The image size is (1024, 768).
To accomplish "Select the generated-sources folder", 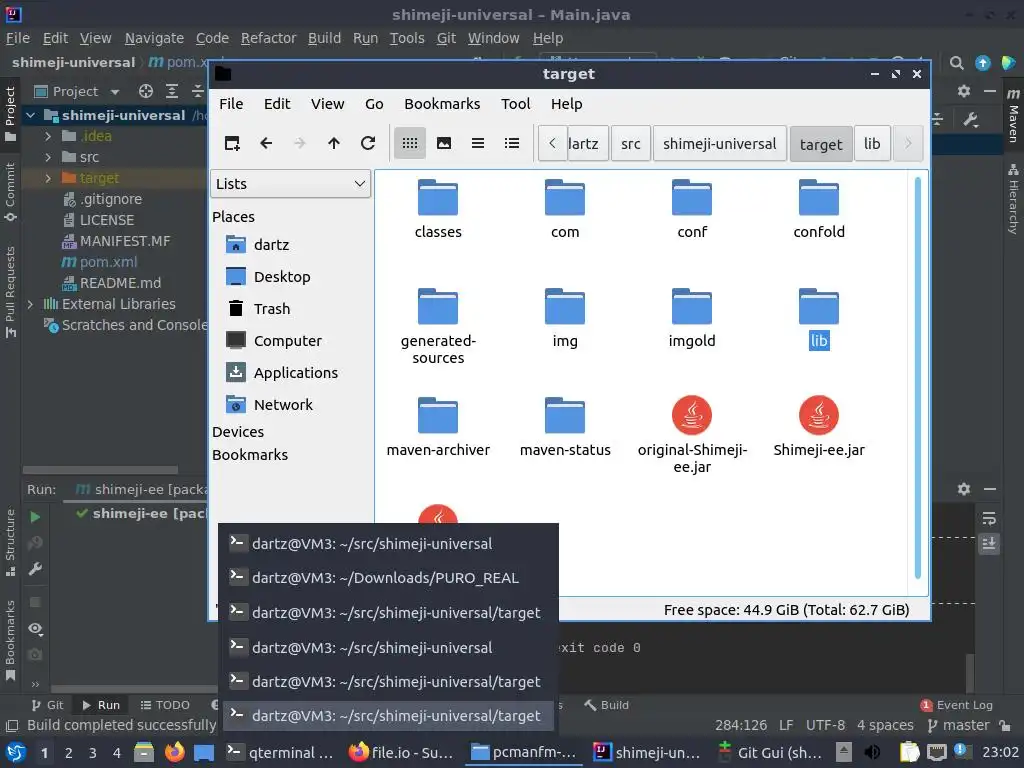I will (438, 327).
